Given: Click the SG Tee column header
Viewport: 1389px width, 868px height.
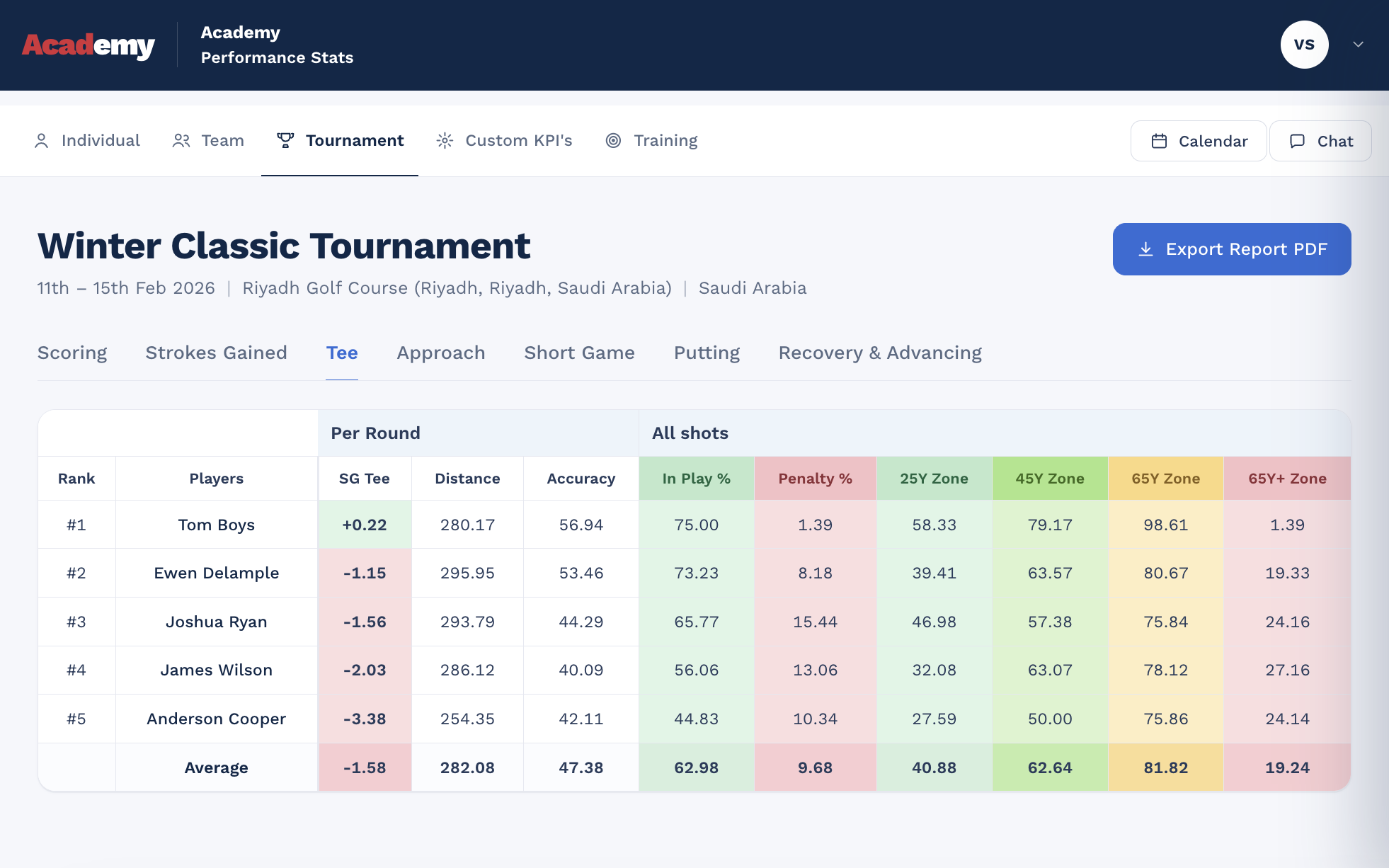Looking at the screenshot, I should (365, 479).
